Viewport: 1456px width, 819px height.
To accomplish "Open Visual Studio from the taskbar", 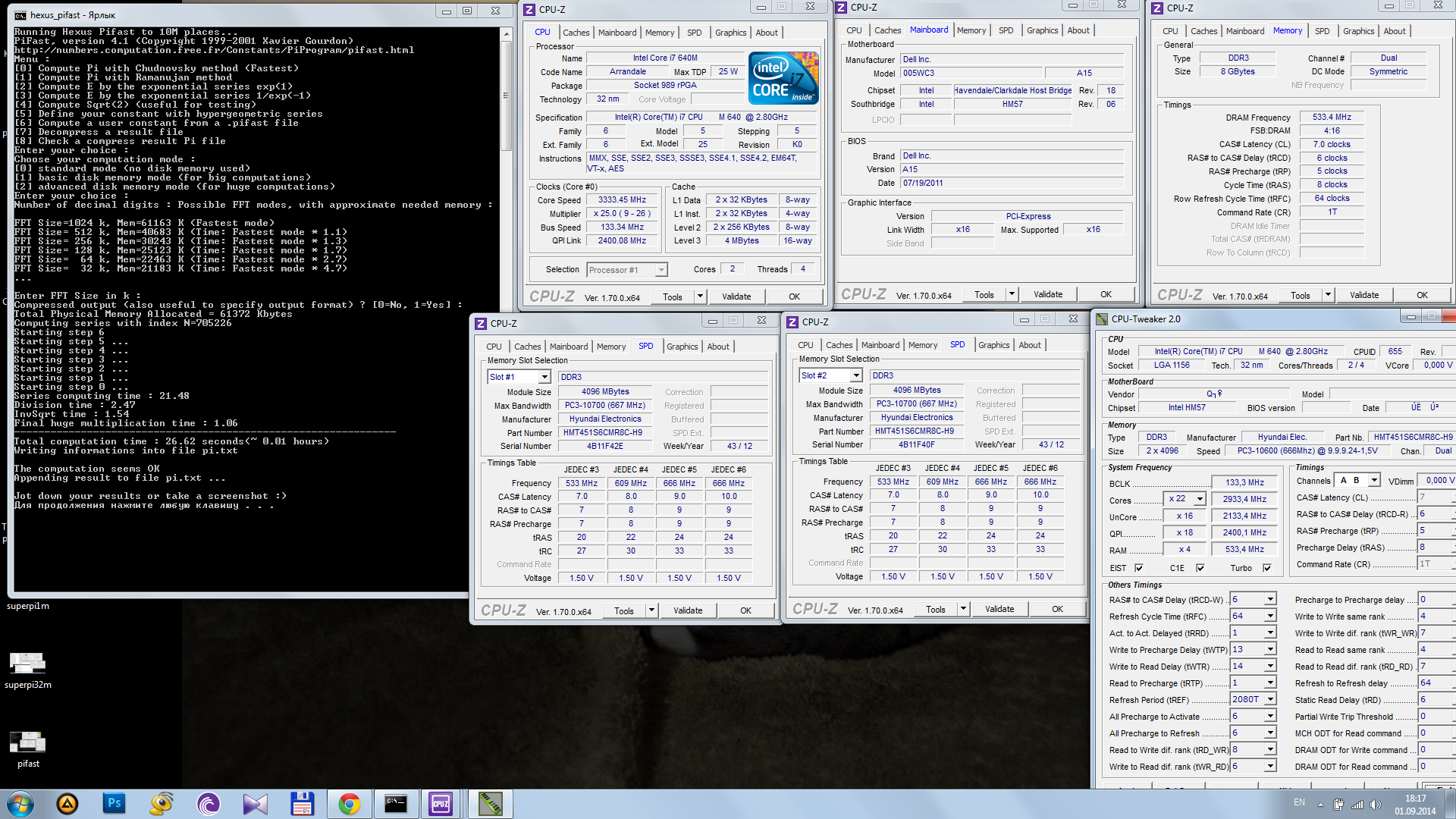I will (256, 804).
